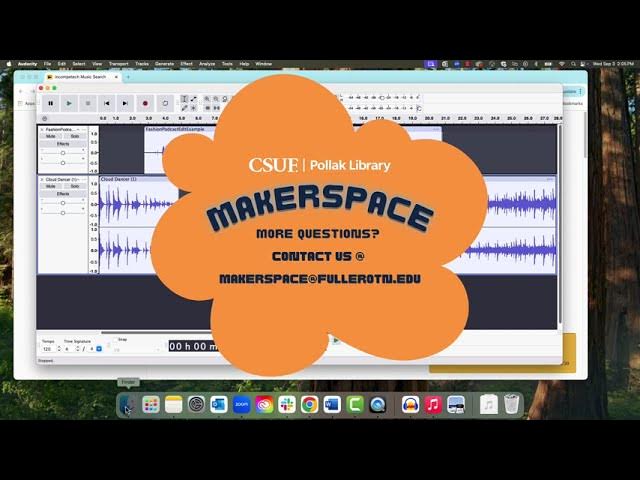640x480 pixels.
Task: Open the Generate menu
Action: 164,64
